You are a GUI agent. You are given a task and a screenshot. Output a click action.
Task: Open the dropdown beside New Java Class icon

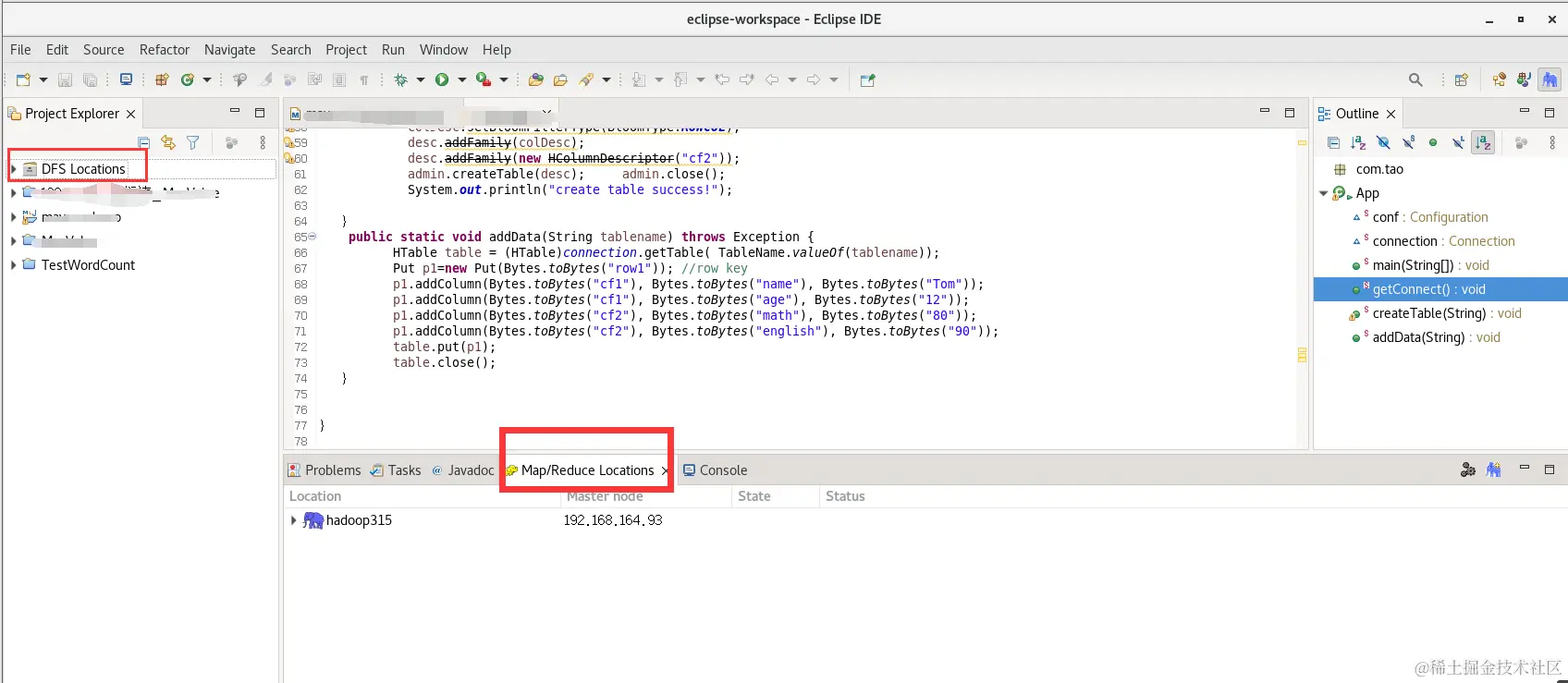[x=207, y=80]
